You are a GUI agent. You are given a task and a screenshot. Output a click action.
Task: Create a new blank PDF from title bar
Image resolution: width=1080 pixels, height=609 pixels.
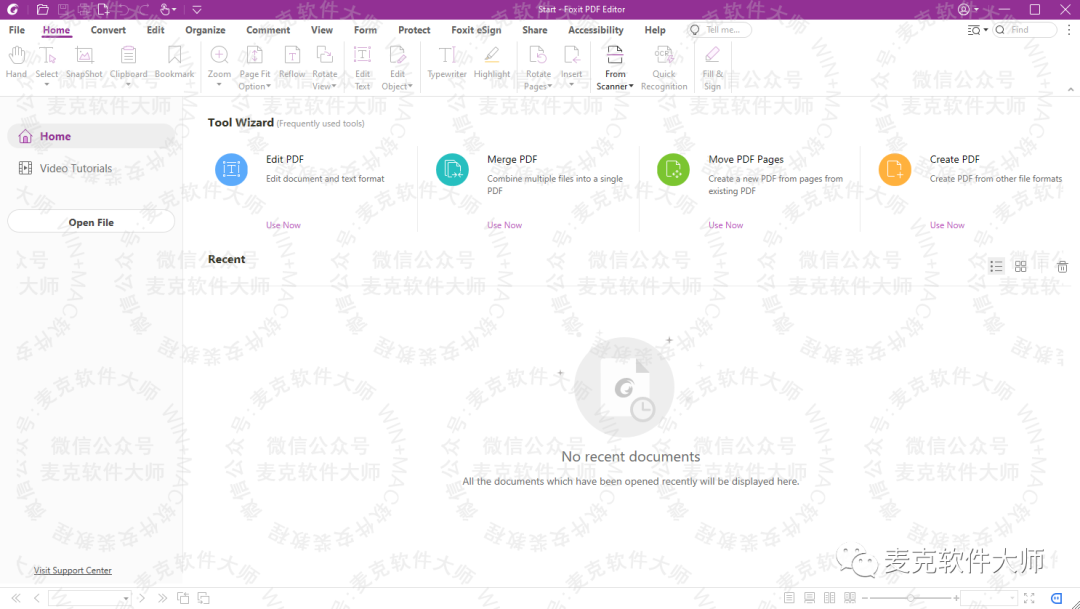[103, 10]
